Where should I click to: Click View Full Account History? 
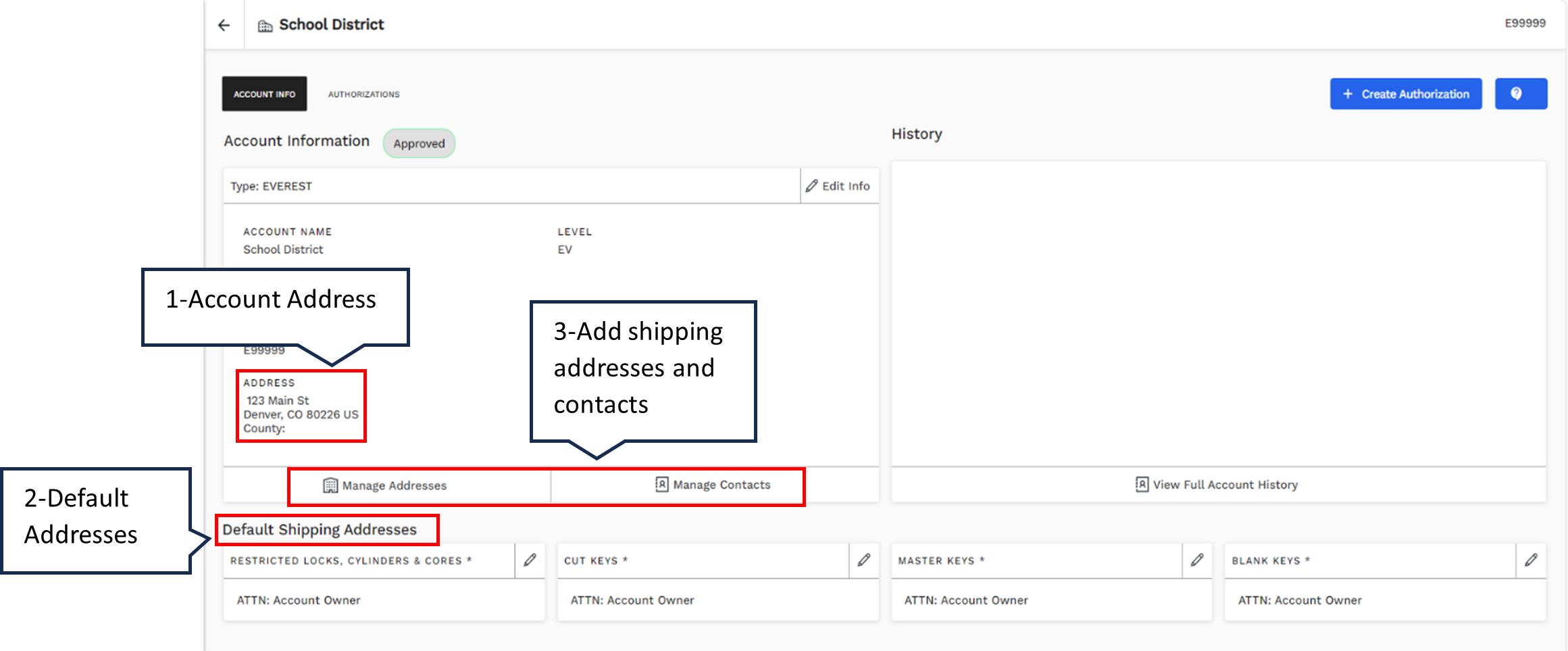1218,484
